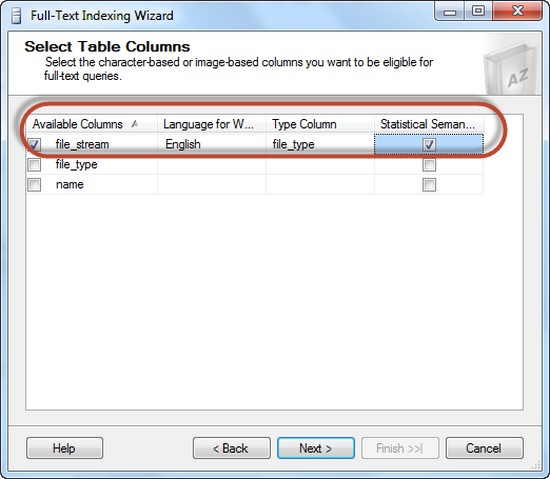Sort by the Available Columns header
550x479 pixels.
[92, 124]
